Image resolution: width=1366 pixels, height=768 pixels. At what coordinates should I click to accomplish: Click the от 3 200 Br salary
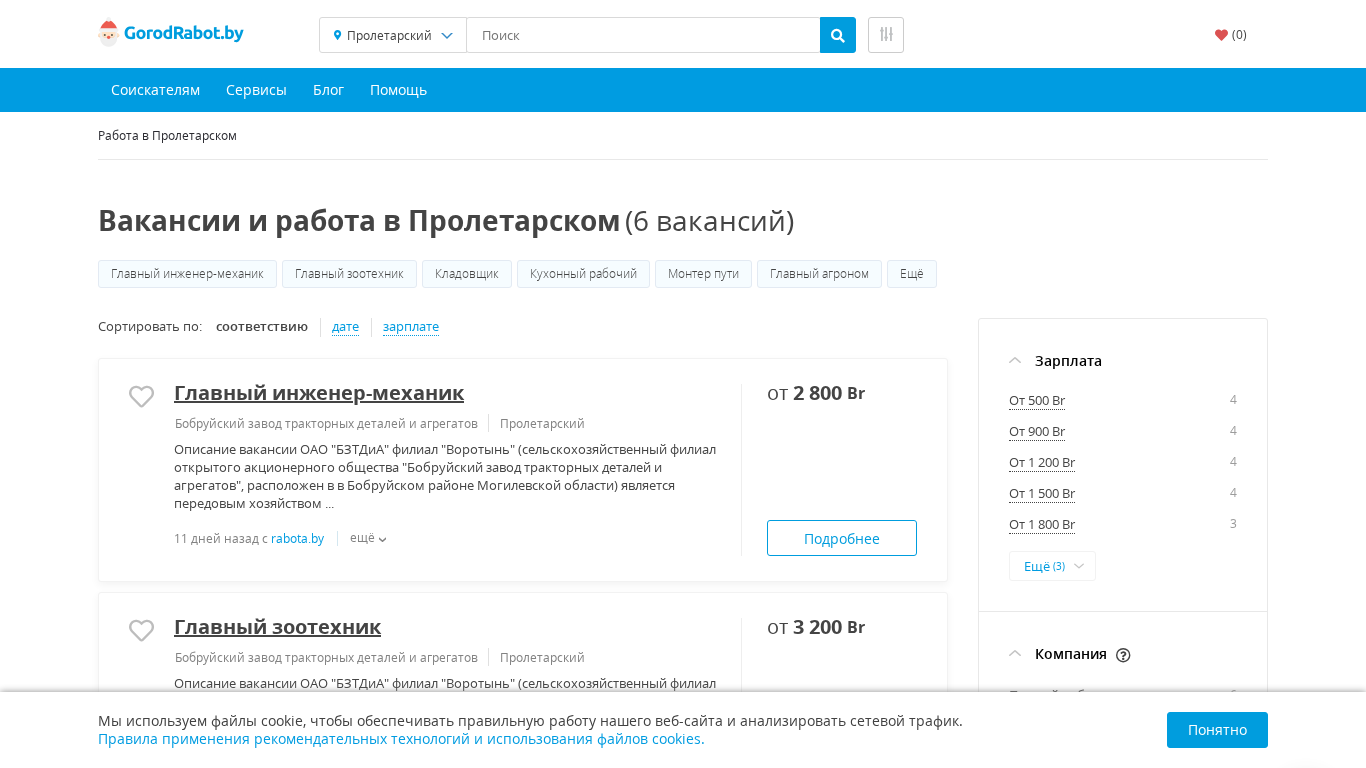[x=816, y=627]
